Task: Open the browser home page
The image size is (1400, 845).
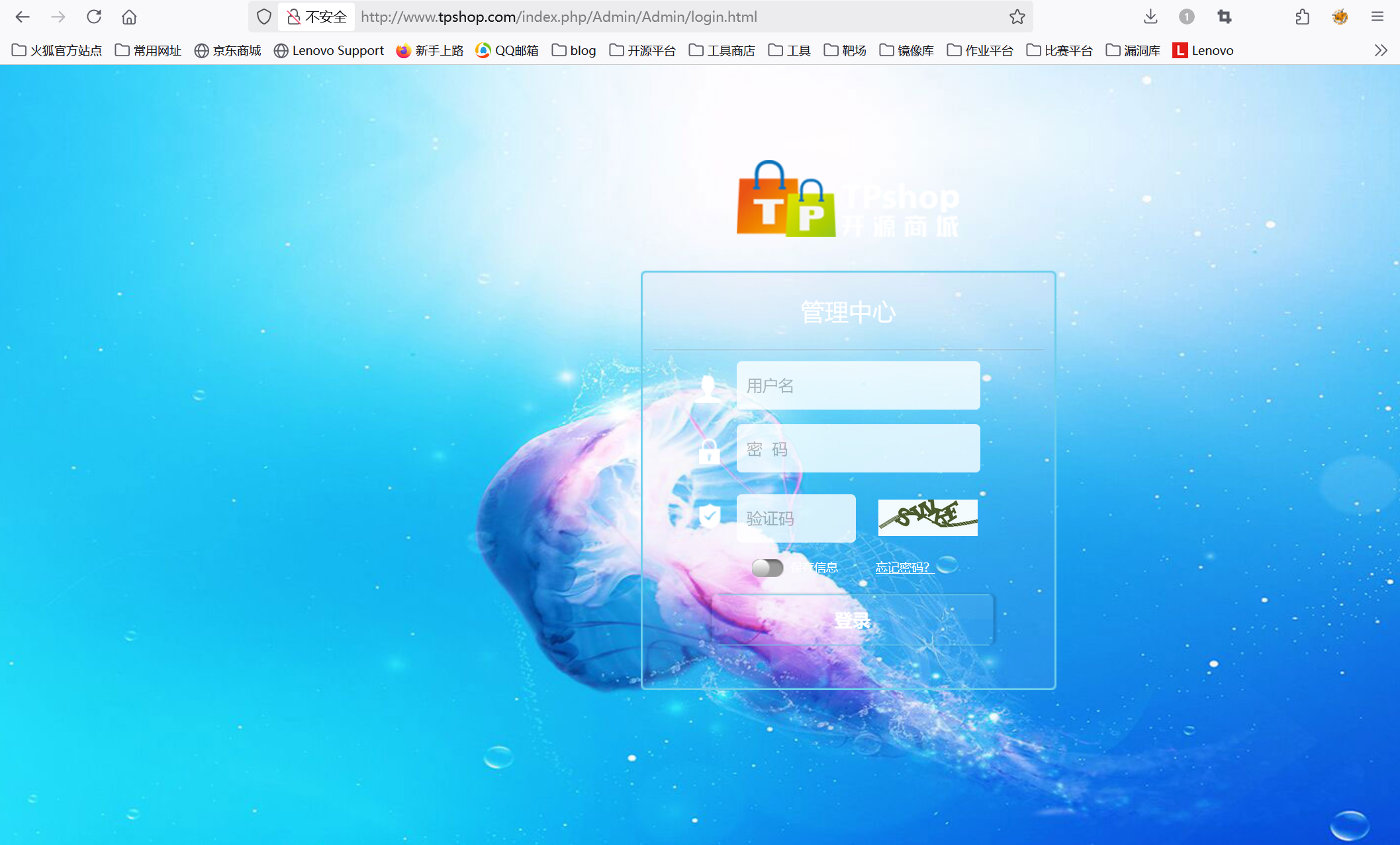Action: 129,17
